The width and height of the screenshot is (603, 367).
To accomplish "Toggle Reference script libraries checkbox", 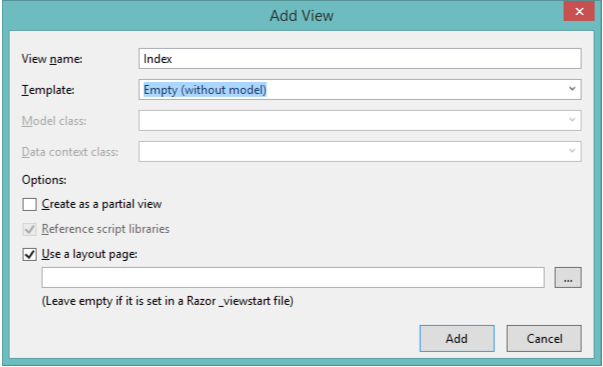I will click(x=30, y=229).
